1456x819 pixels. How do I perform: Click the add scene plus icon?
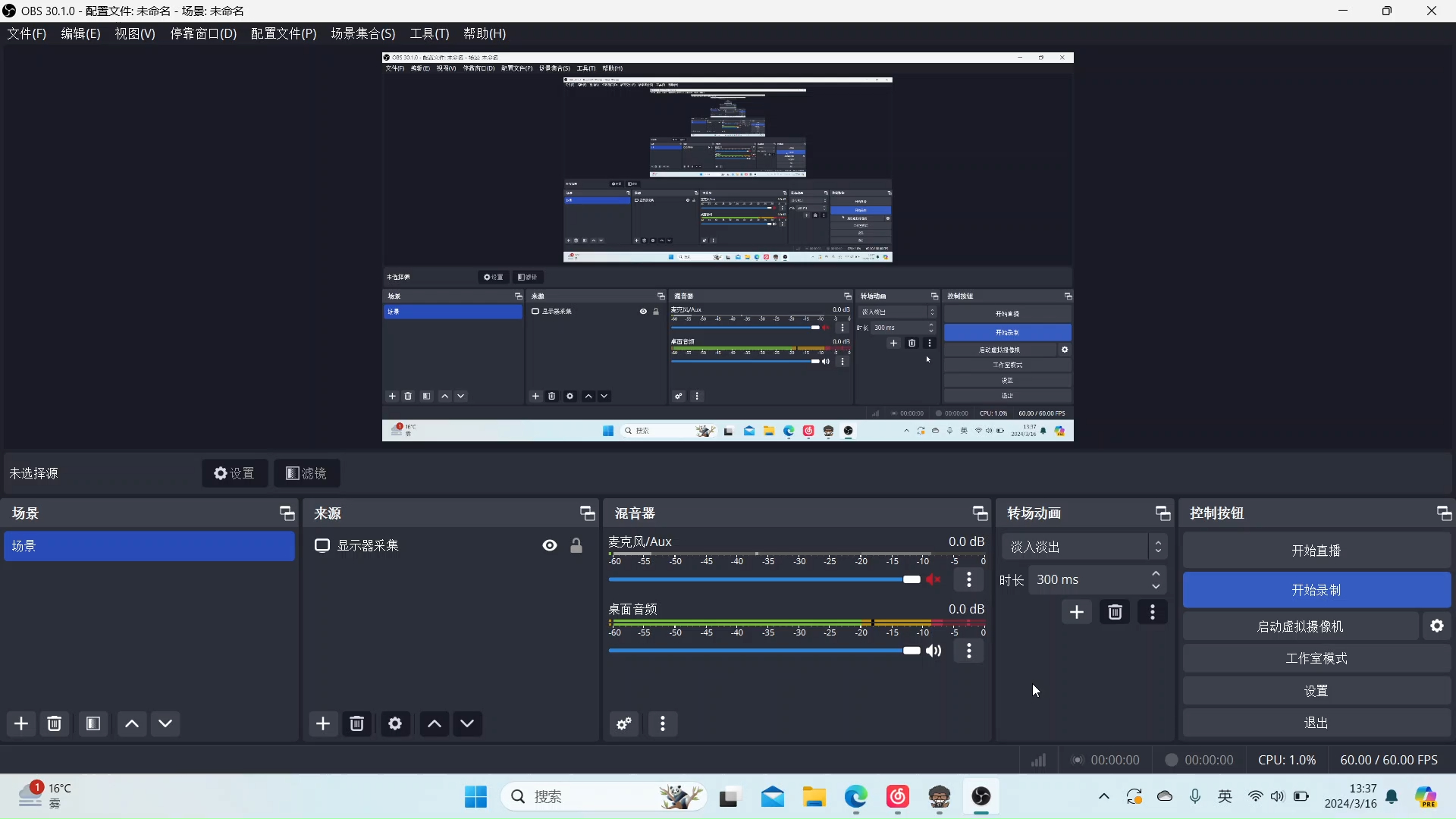point(20,723)
